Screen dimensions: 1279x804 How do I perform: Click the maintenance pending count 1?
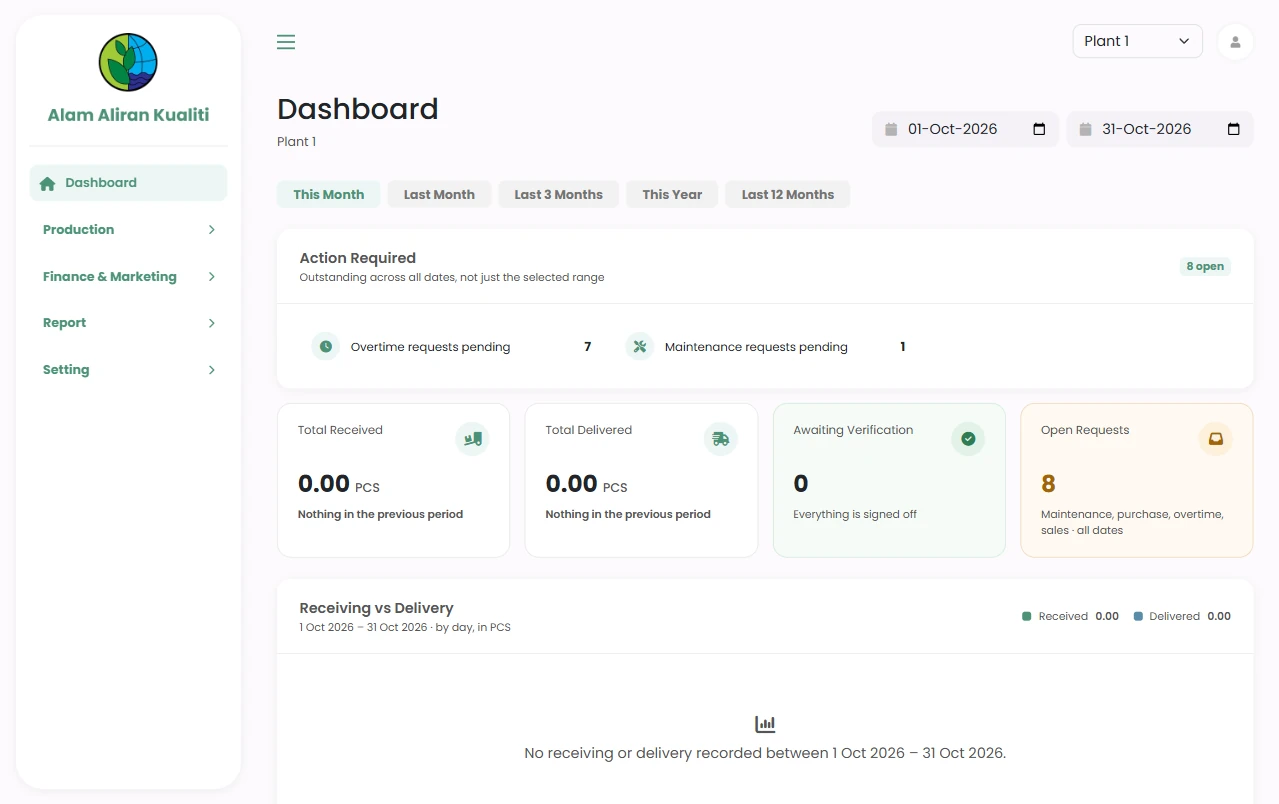902,347
